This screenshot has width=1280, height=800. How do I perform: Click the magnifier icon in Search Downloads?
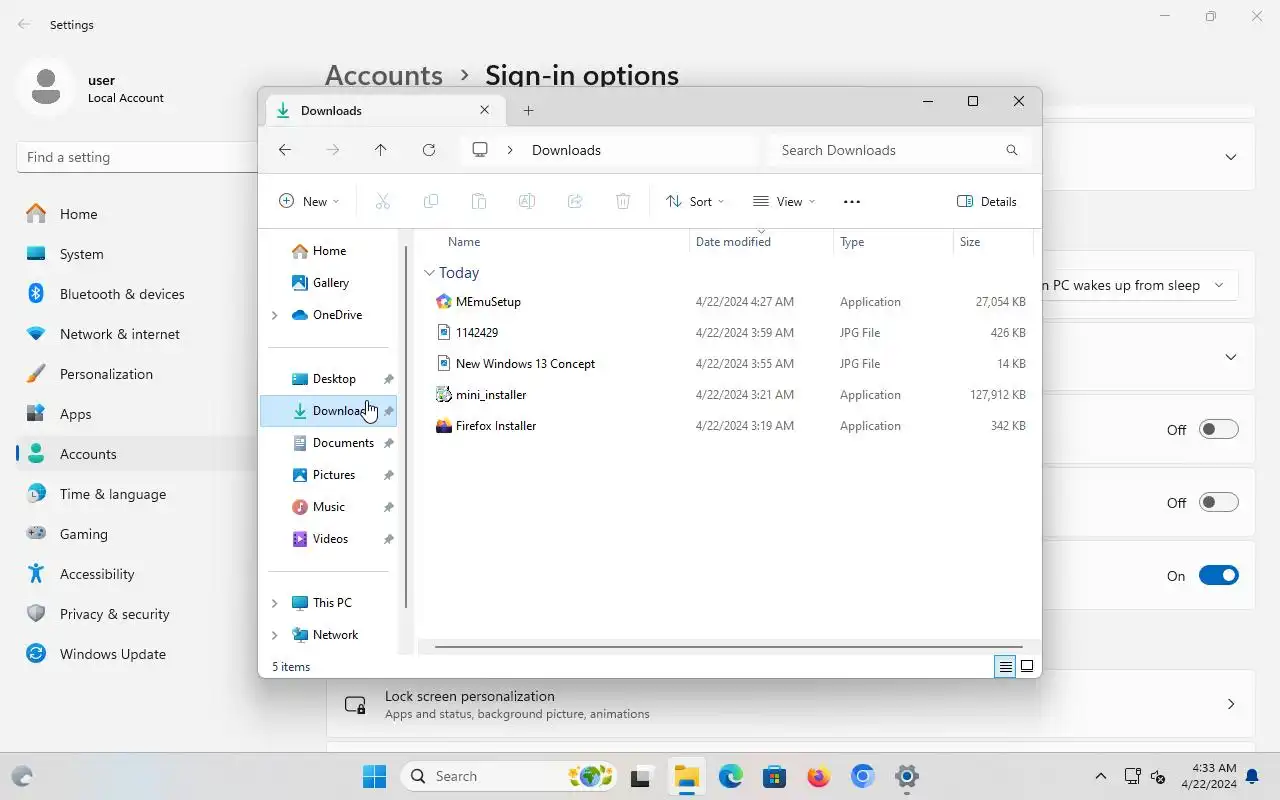(1012, 150)
